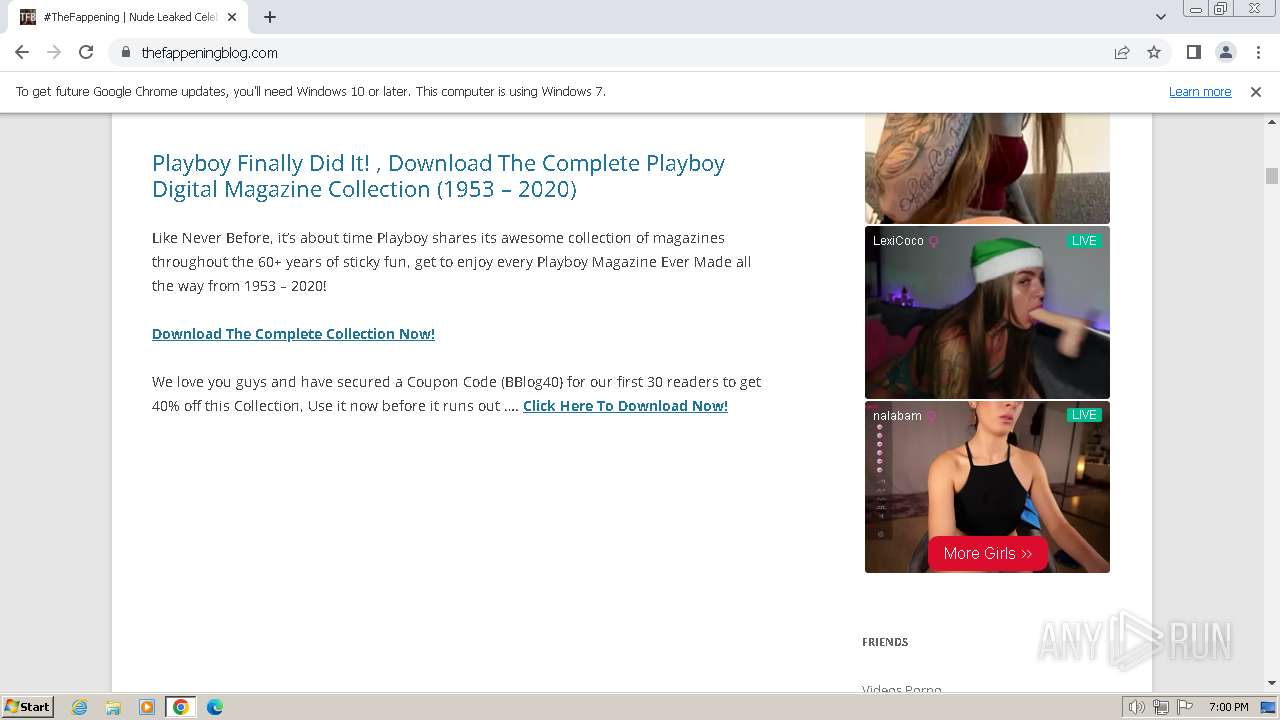Image resolution: width=1280 pixels, height=720 pixels.
Task: Minimize the Chrome window
Action: pyautogui.click(x=1195, y=9)
